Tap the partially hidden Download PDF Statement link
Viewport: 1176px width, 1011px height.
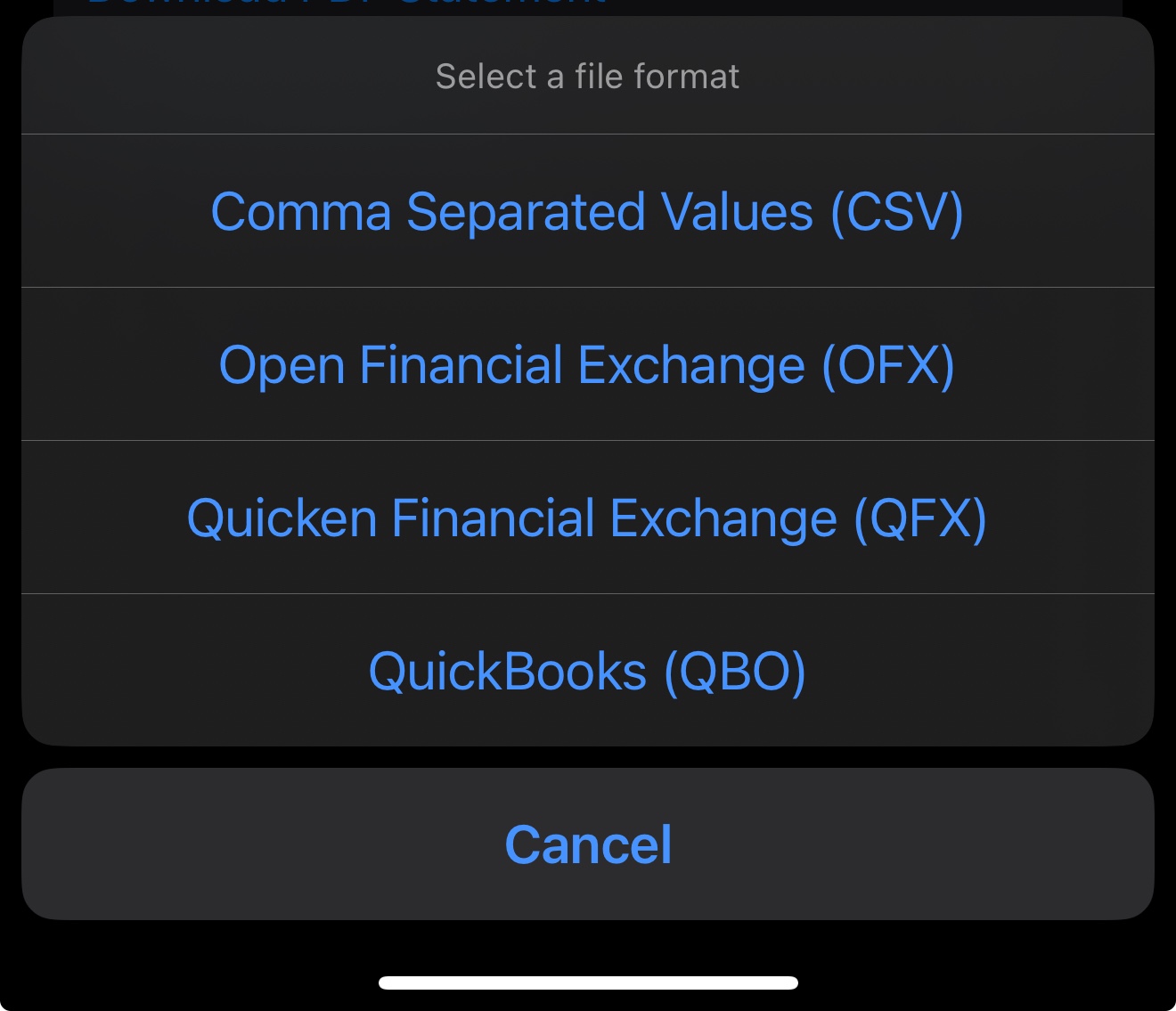347,4
